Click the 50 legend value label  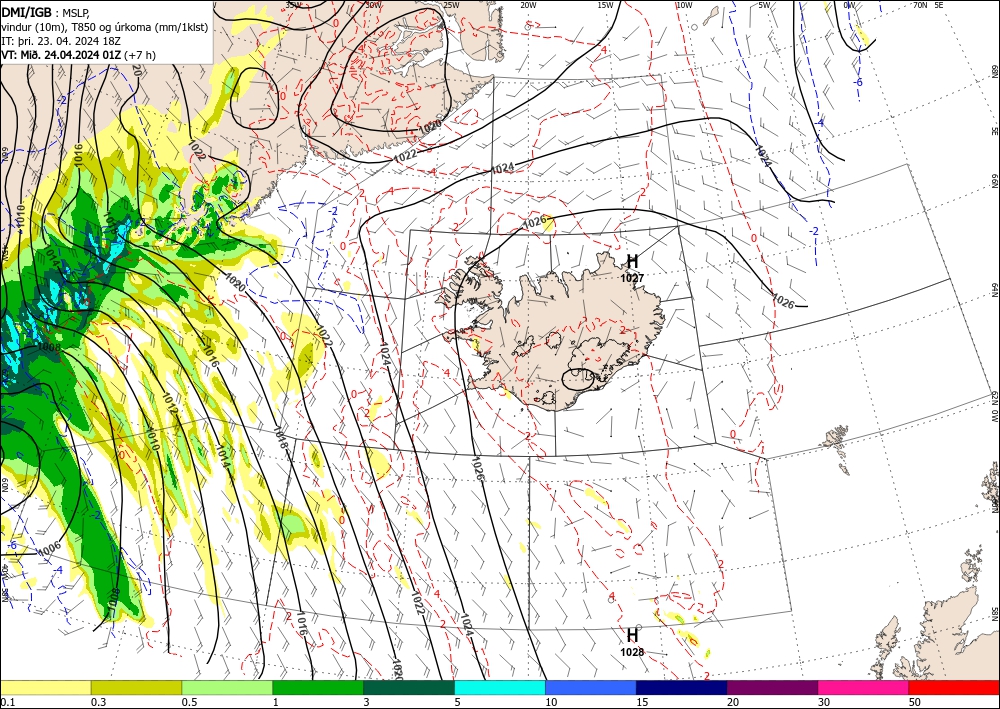pyautogui.click(x=915, y=702)
